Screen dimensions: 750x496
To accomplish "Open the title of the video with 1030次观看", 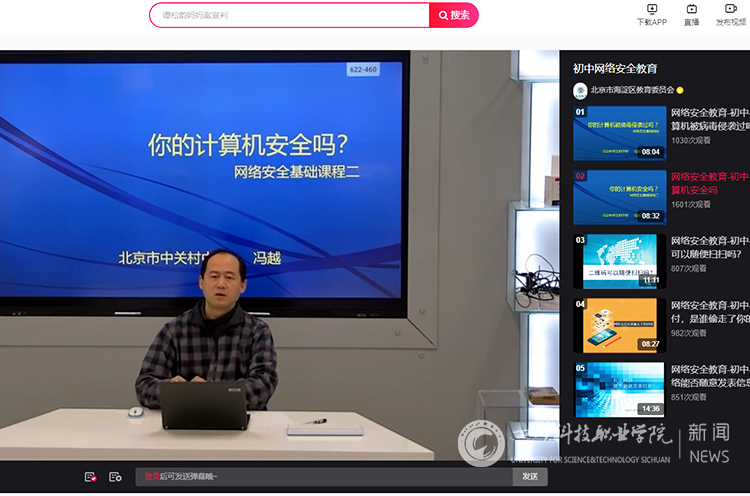I will (710, 119).
